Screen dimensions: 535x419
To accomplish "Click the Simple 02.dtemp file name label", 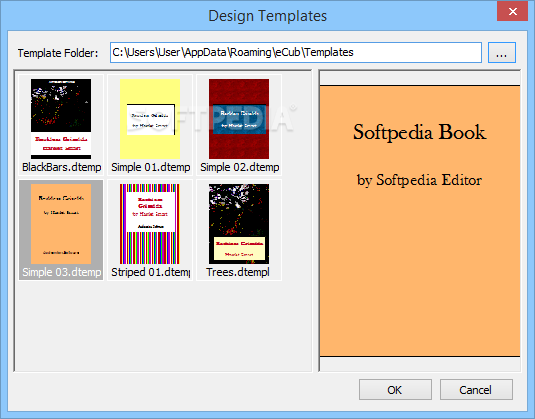I will 240,167.
